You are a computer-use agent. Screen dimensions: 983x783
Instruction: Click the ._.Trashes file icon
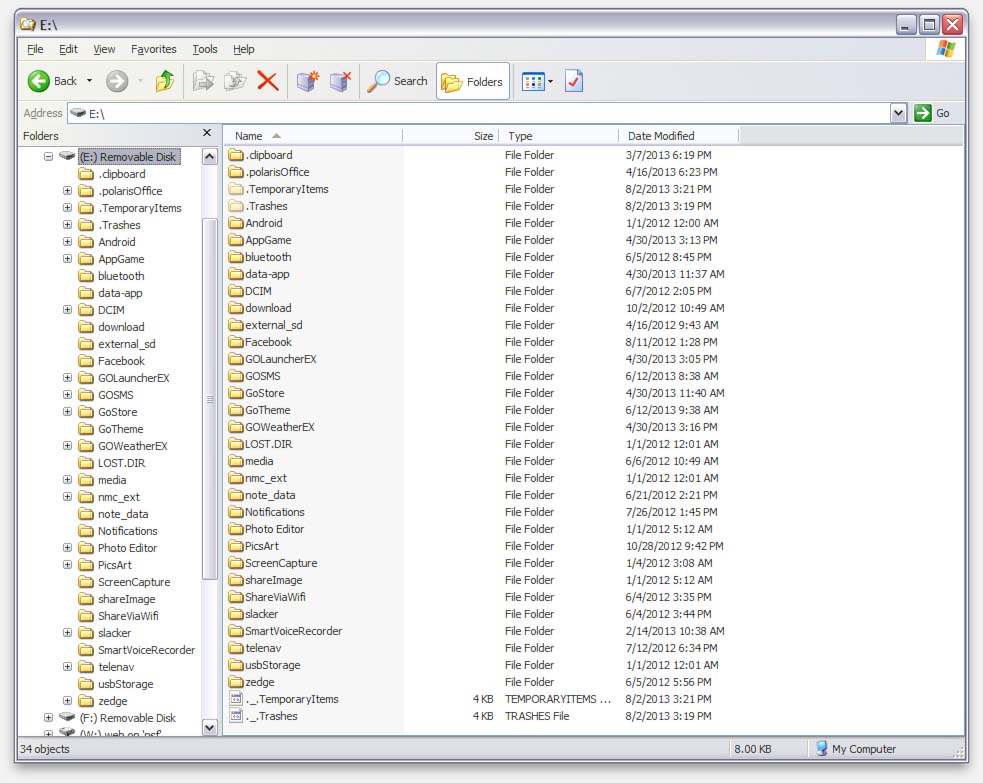[236, 716]
